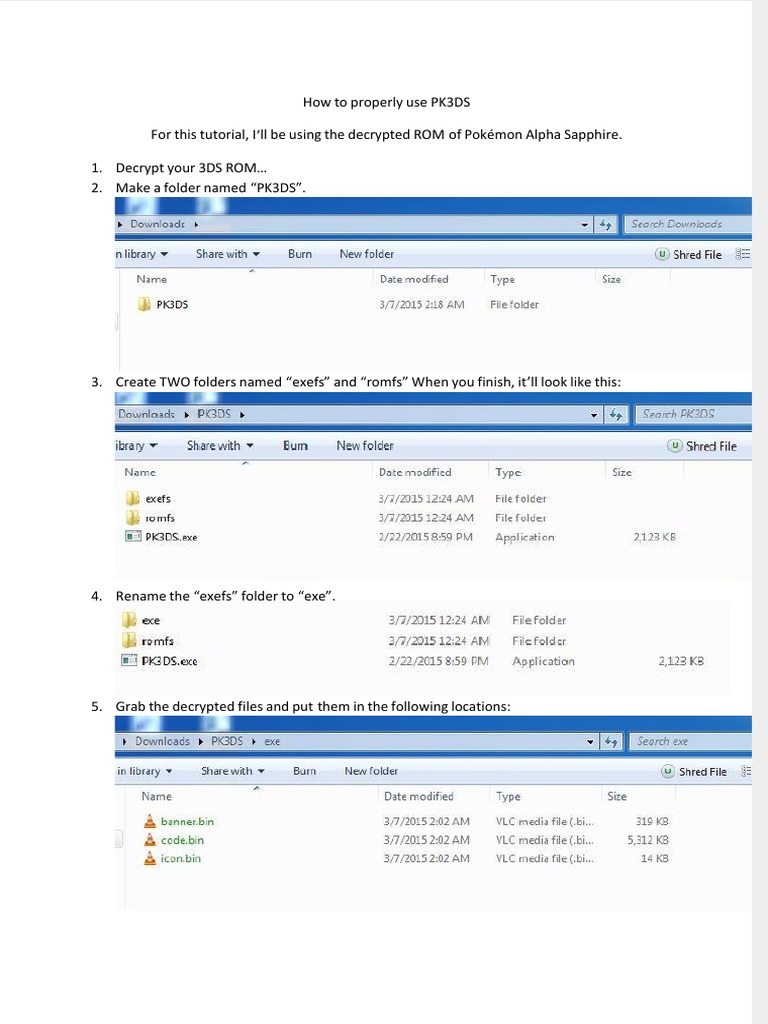Click the PK3DS.exe application icon in step 3 list

coord(133,536)
